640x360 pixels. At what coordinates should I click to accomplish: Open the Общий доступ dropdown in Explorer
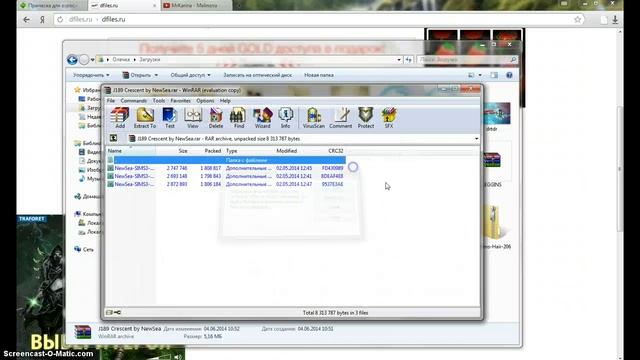click(x=190, y=75)
